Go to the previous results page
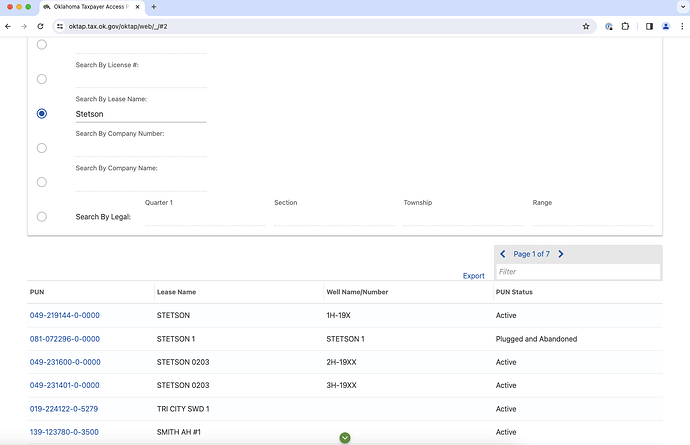Screen dimensions: 690x445 [x=503, y=254]
